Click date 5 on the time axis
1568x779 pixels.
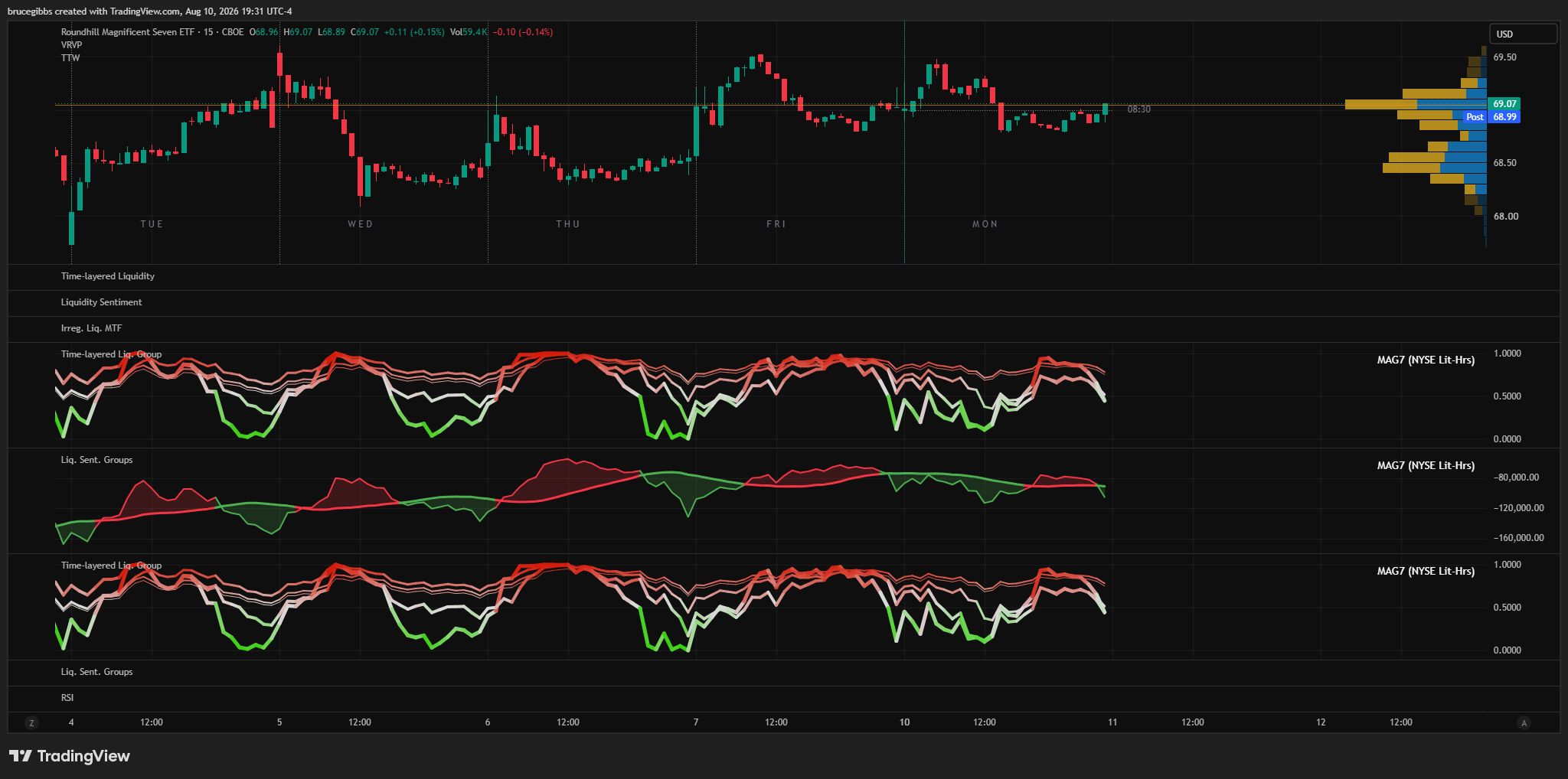pos(279,722)
